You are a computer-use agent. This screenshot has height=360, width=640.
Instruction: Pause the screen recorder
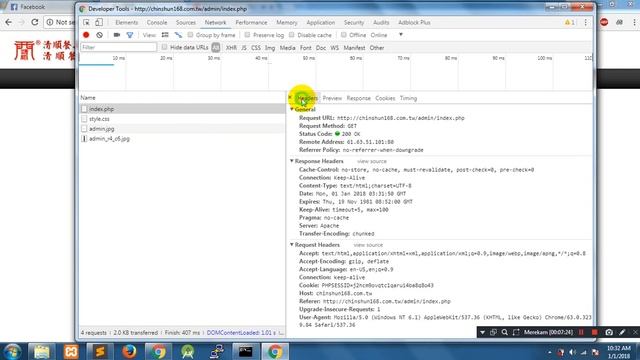[x=581, y=332]
